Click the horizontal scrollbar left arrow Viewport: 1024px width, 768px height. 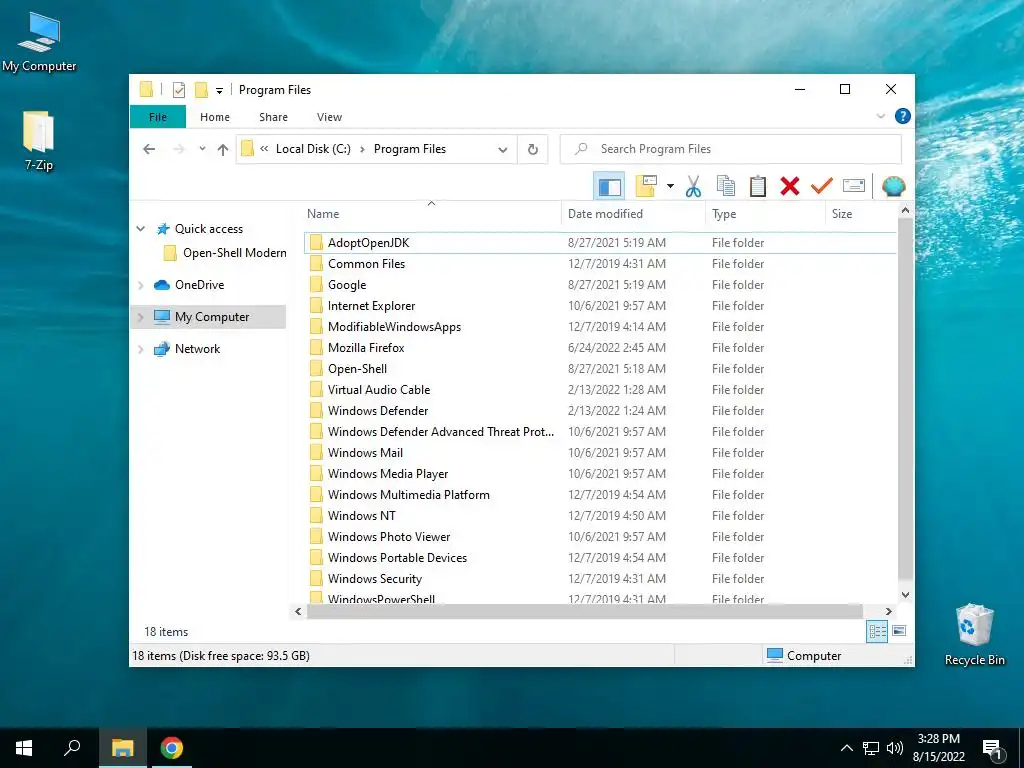pos(298,612)
